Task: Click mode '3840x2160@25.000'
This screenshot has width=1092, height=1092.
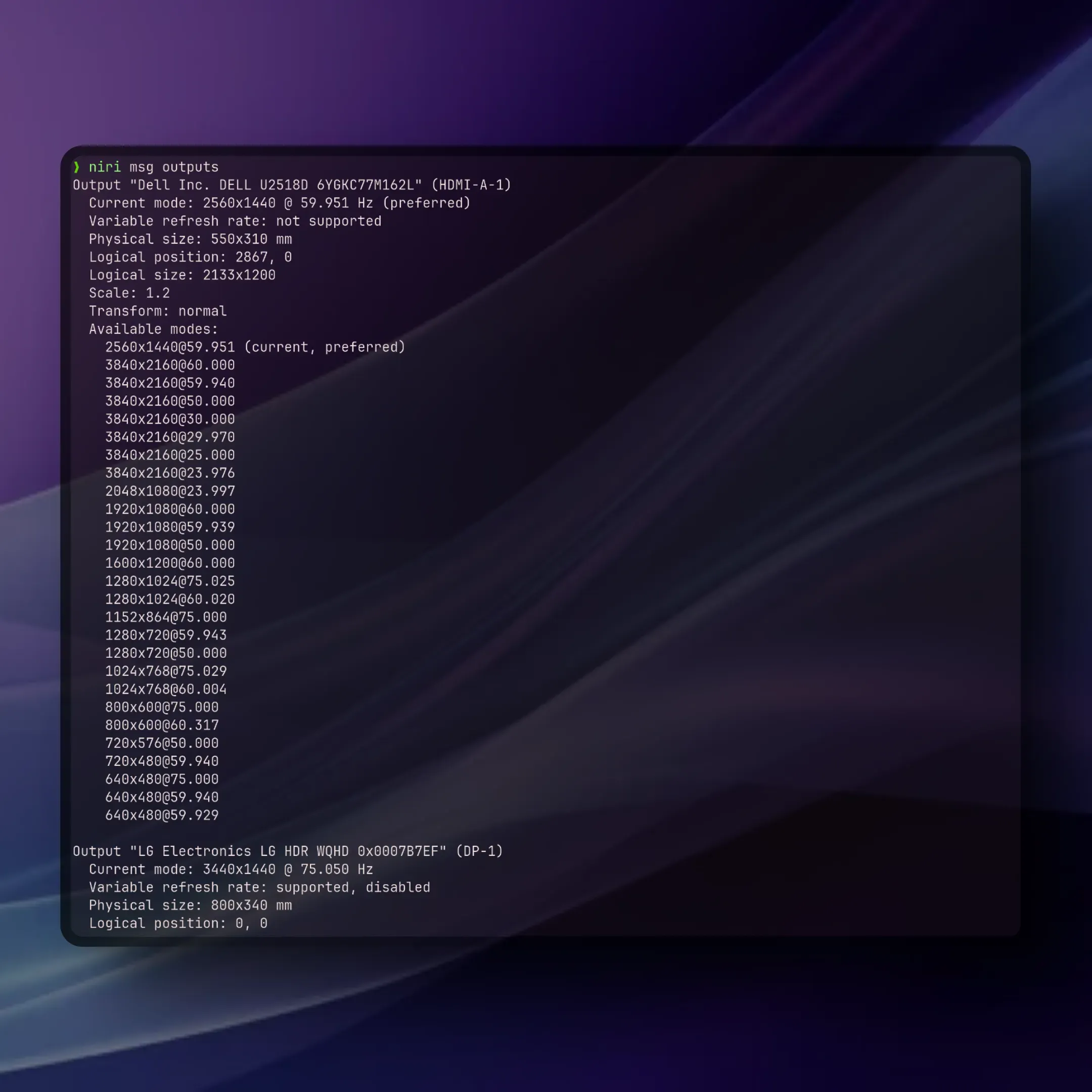Action: coord(170,456)
